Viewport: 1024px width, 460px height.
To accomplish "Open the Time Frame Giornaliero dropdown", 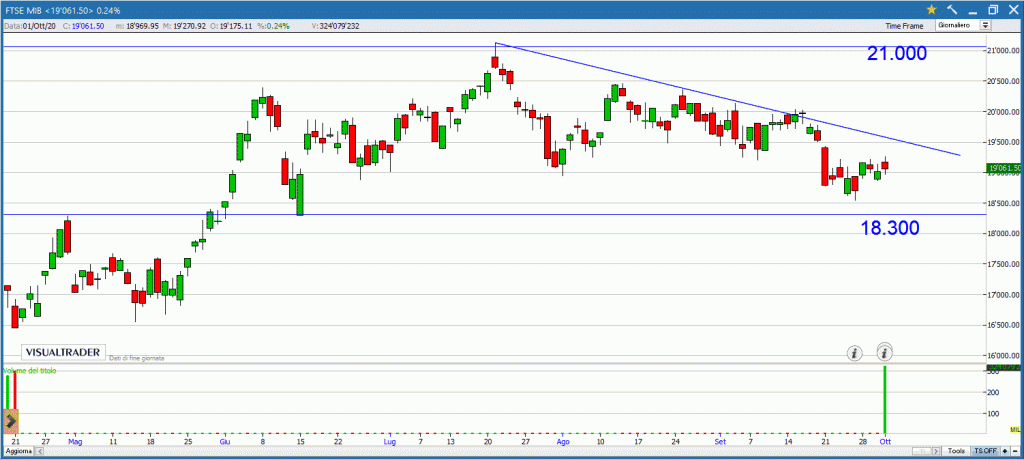I will tap(963, 25).
